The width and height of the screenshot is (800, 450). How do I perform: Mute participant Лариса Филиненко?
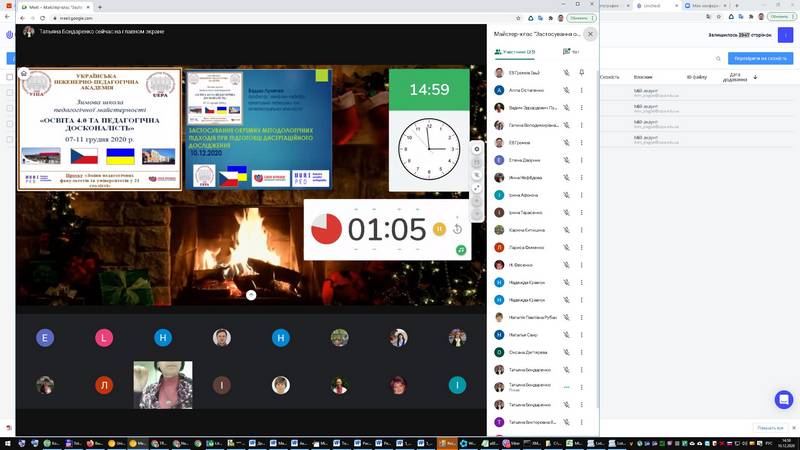[566, 247]
